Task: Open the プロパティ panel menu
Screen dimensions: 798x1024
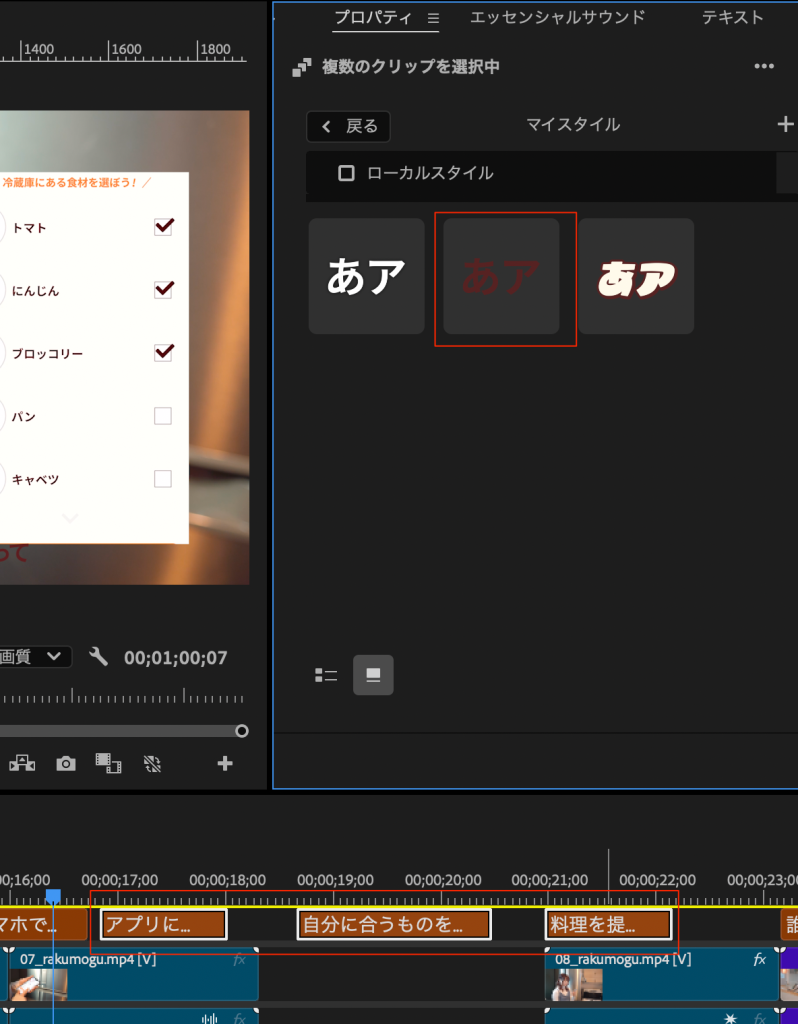Action: [433, 18]
